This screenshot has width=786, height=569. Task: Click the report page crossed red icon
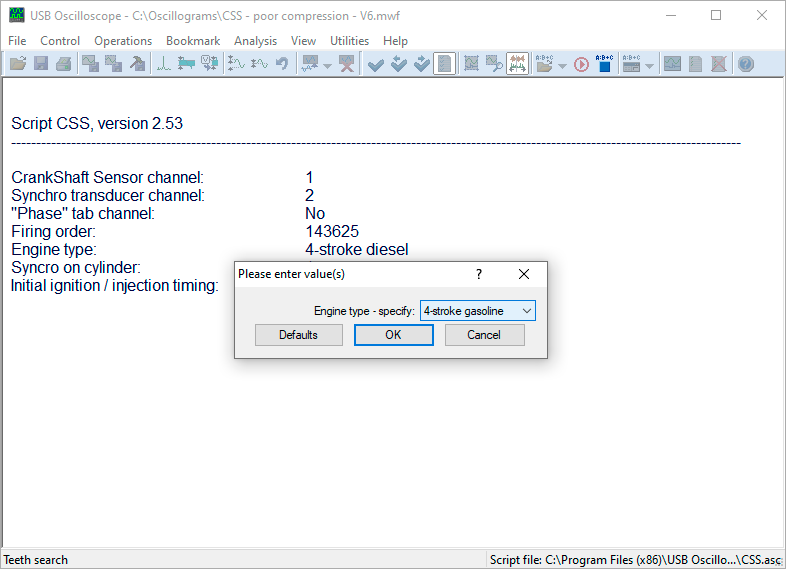[718, 64]
